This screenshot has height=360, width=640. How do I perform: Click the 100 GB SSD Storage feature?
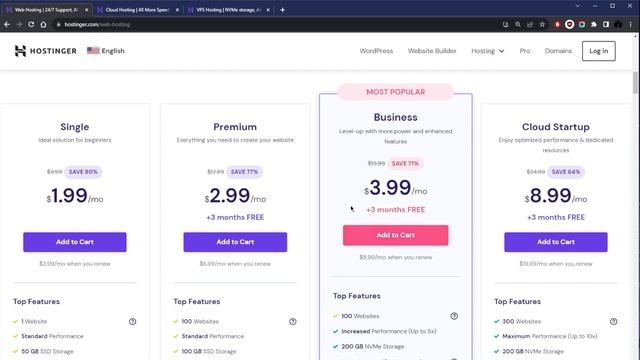pos(209,351)
